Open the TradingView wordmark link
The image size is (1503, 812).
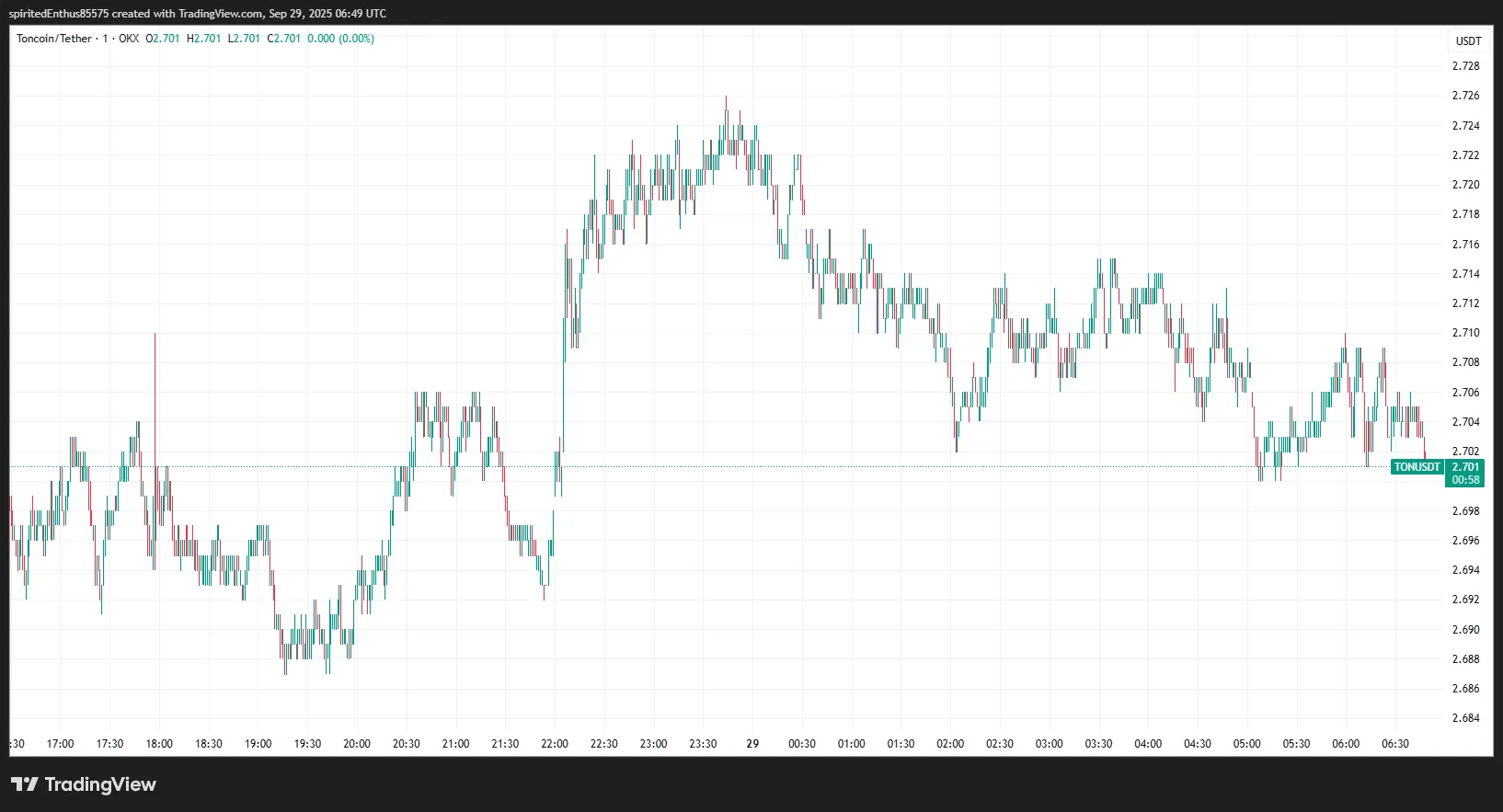click(100, 784)
